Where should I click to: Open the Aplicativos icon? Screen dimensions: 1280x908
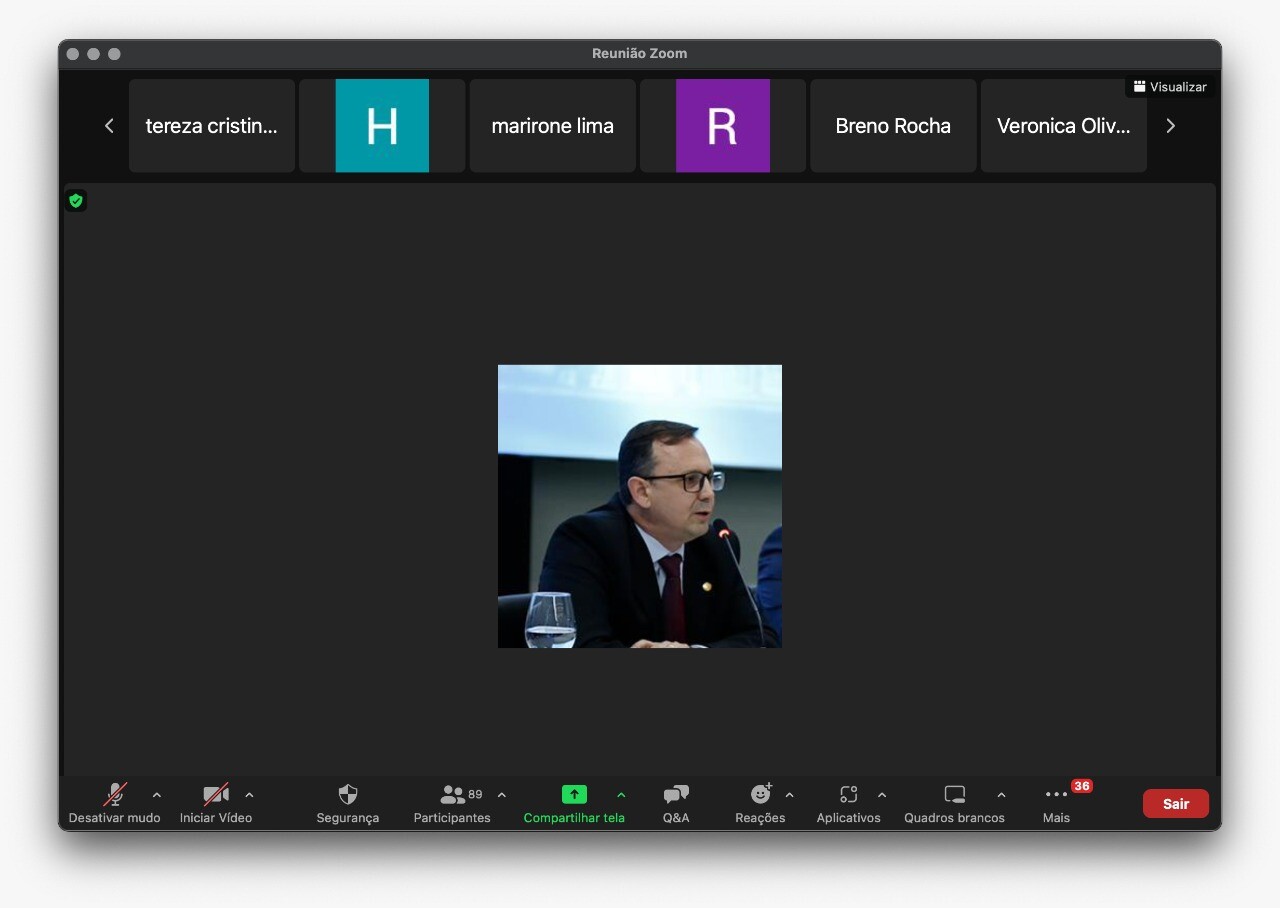848,795
